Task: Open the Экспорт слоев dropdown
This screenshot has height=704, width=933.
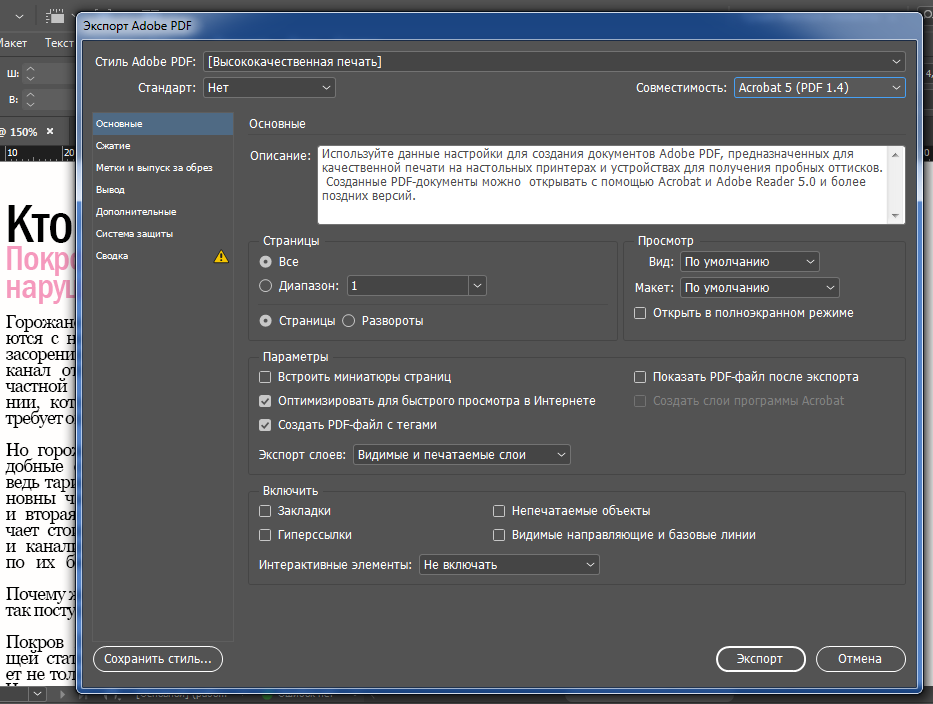Action: [x=462, y=455]
